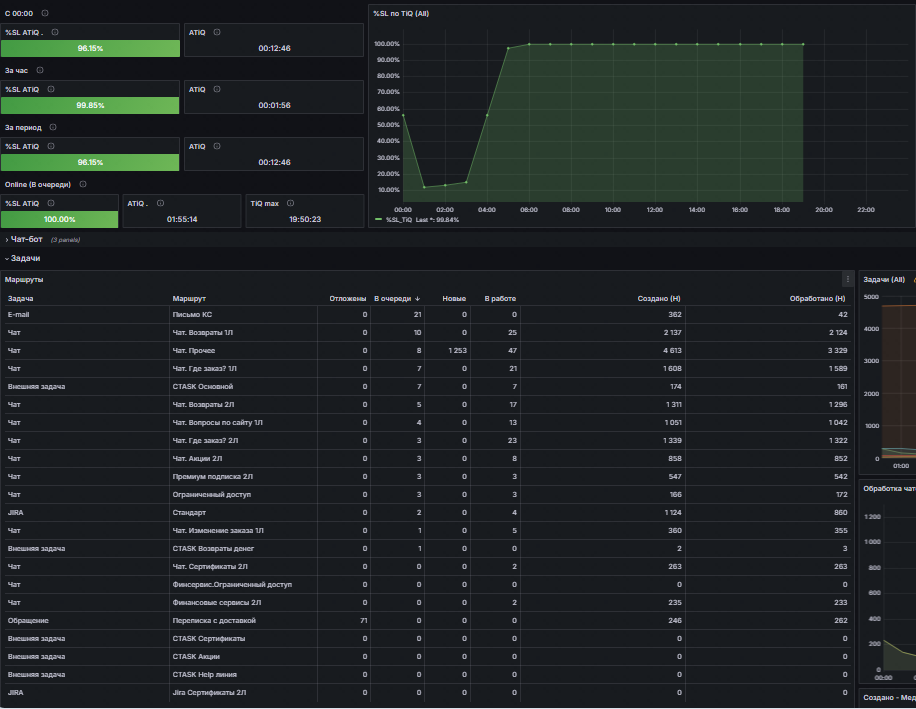Click the 96.15% gauge bar under С 00:00
Screen dimensions: 916x709
tap(90, 48)
